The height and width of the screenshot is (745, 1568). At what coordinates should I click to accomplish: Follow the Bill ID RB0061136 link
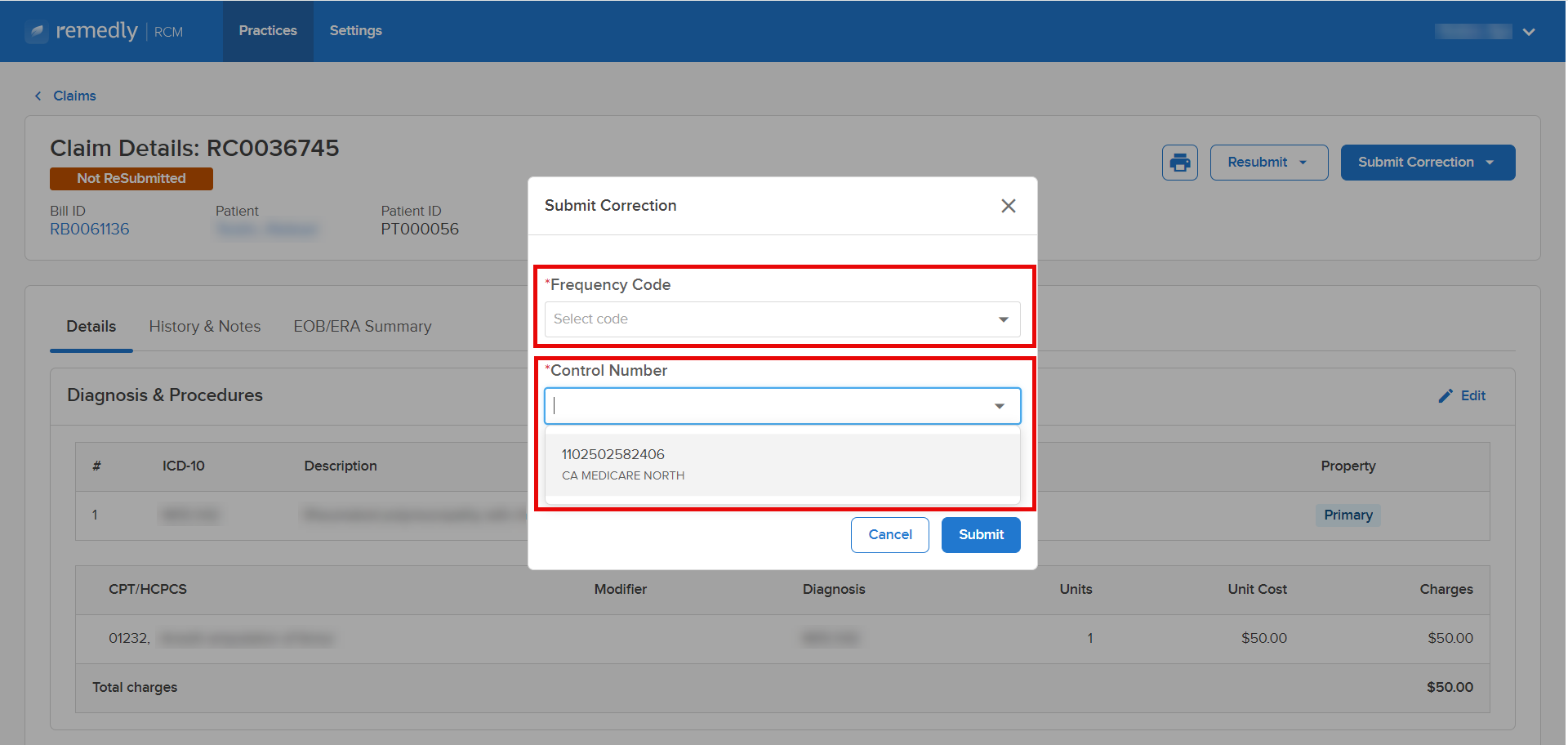[89, 229]
